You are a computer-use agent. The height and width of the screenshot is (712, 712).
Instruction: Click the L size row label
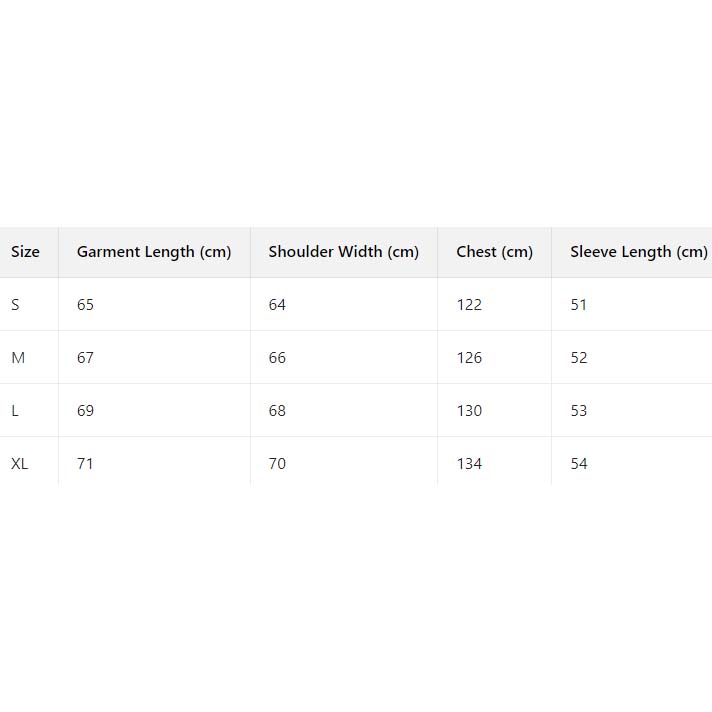[15, 411]
